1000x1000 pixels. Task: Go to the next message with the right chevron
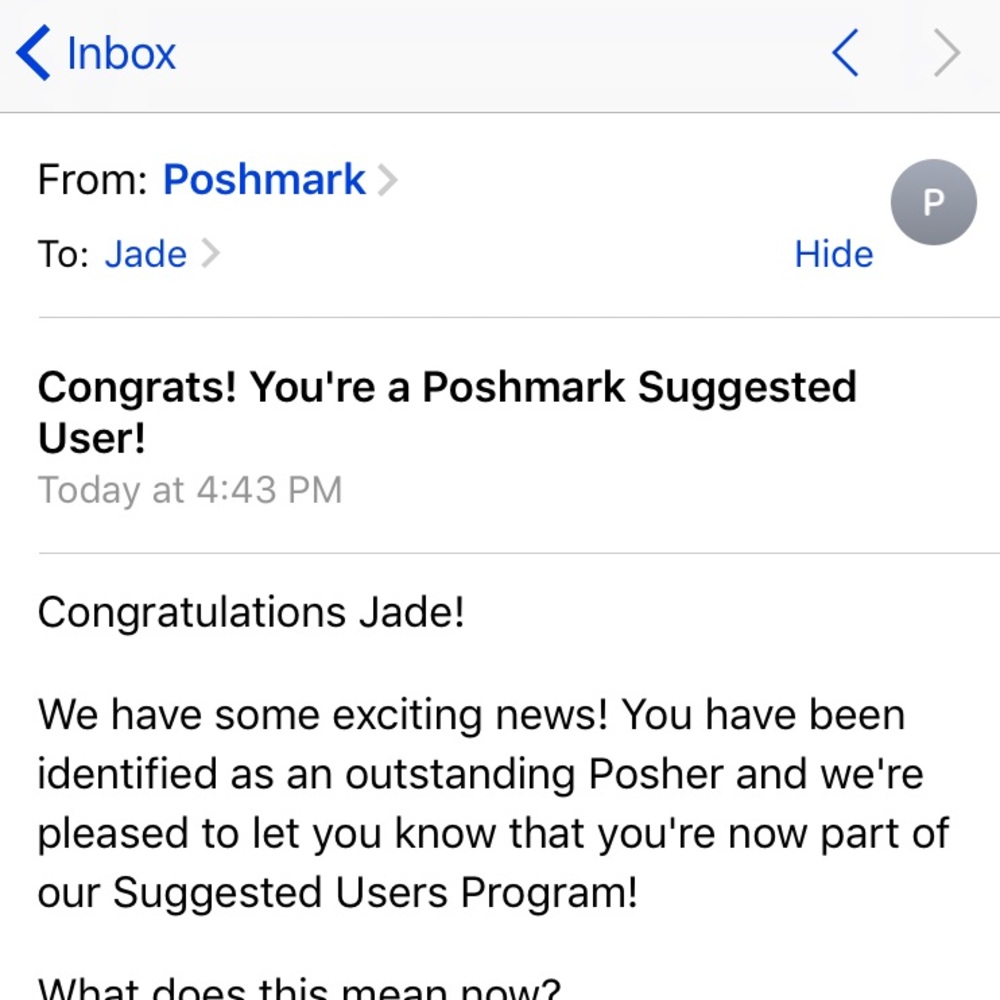point(945,53)
